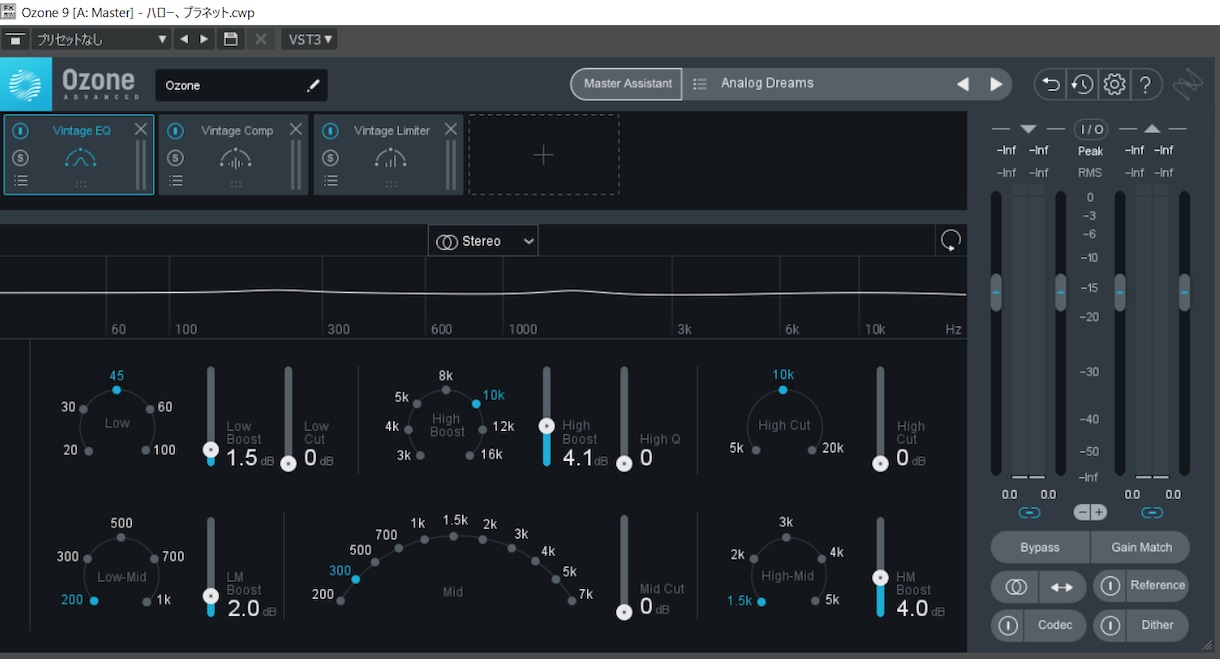Click the Bypass button
This screenshot has width=1220, height=659.
tap(1040, 547)
